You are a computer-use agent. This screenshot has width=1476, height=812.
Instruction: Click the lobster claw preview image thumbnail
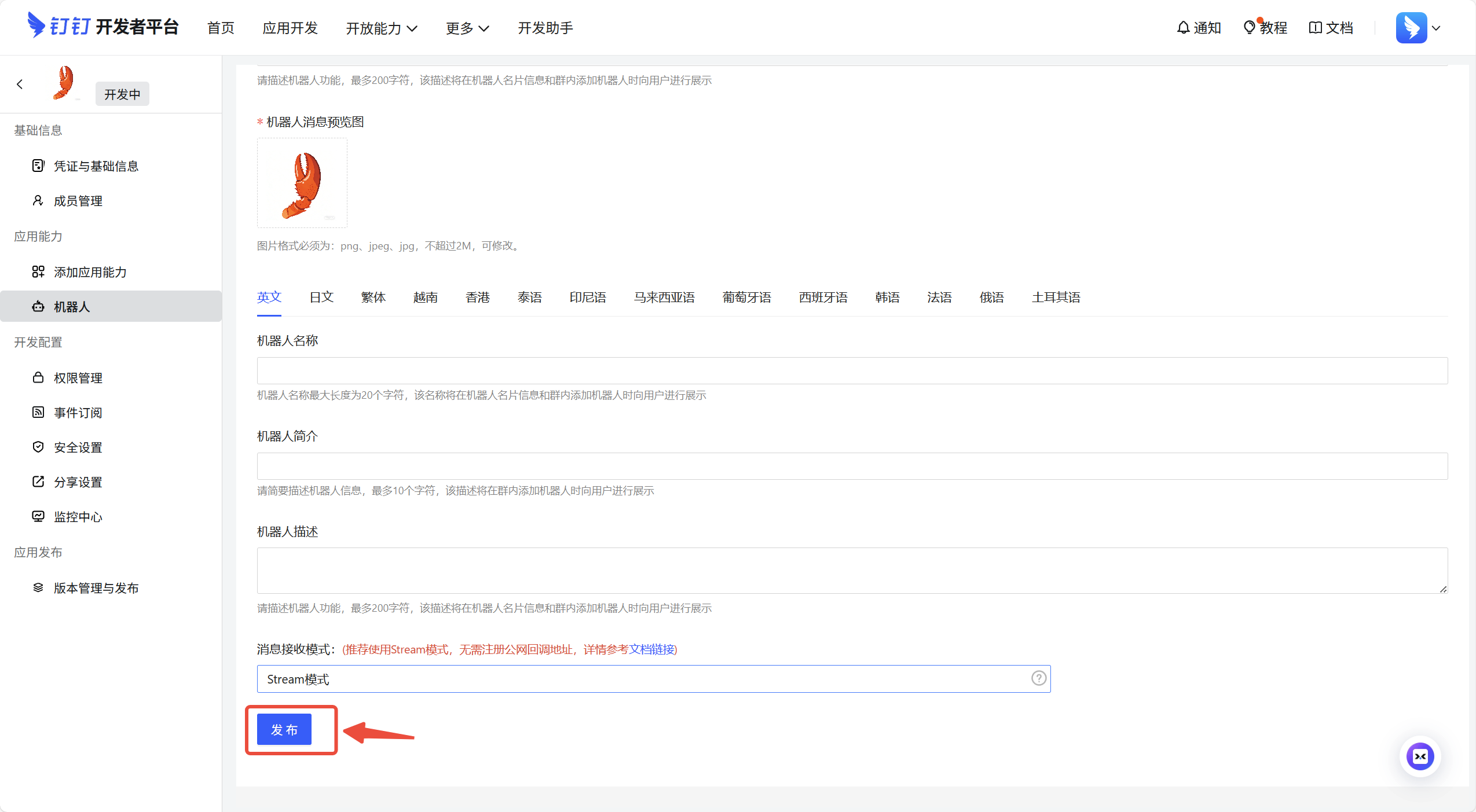(x=302, y=183)
